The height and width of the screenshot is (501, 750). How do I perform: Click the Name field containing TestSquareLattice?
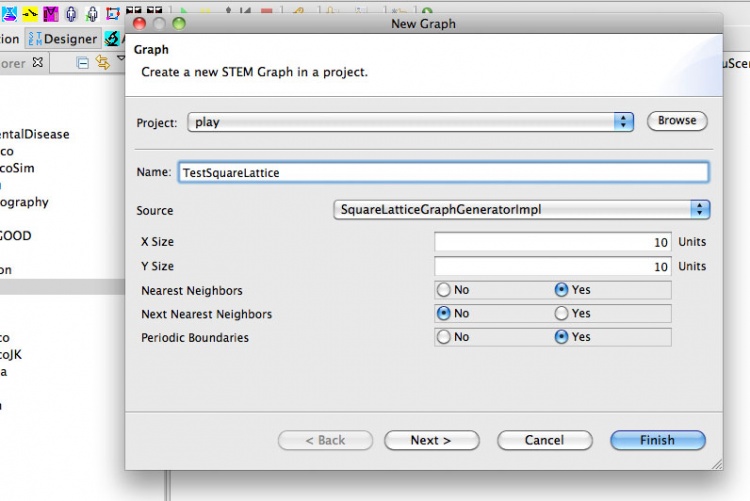[x=442, y=172]
